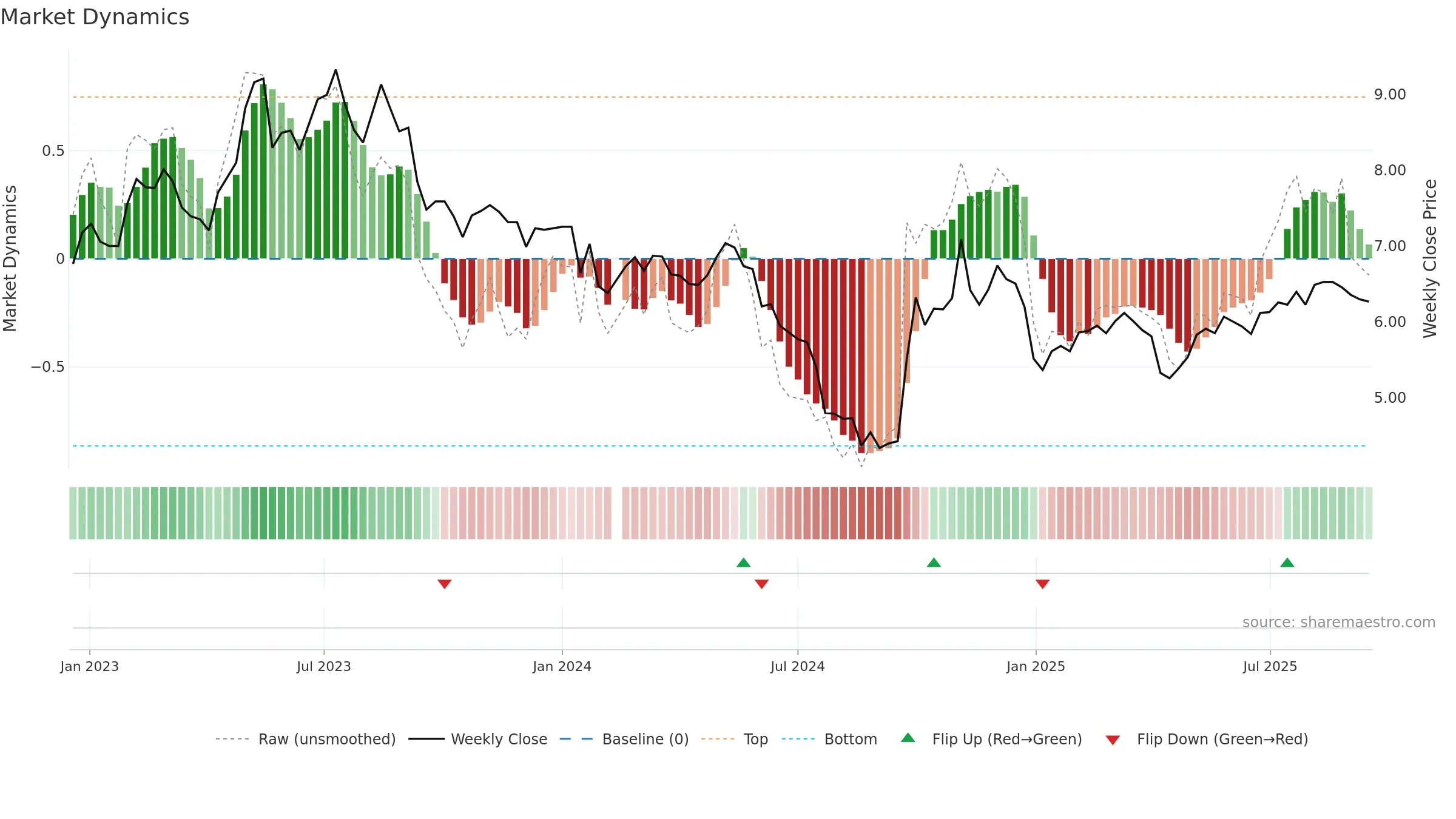Click the green Flip Up legend triangle
The image size is (1456, 819).
[x=908, y=738]
